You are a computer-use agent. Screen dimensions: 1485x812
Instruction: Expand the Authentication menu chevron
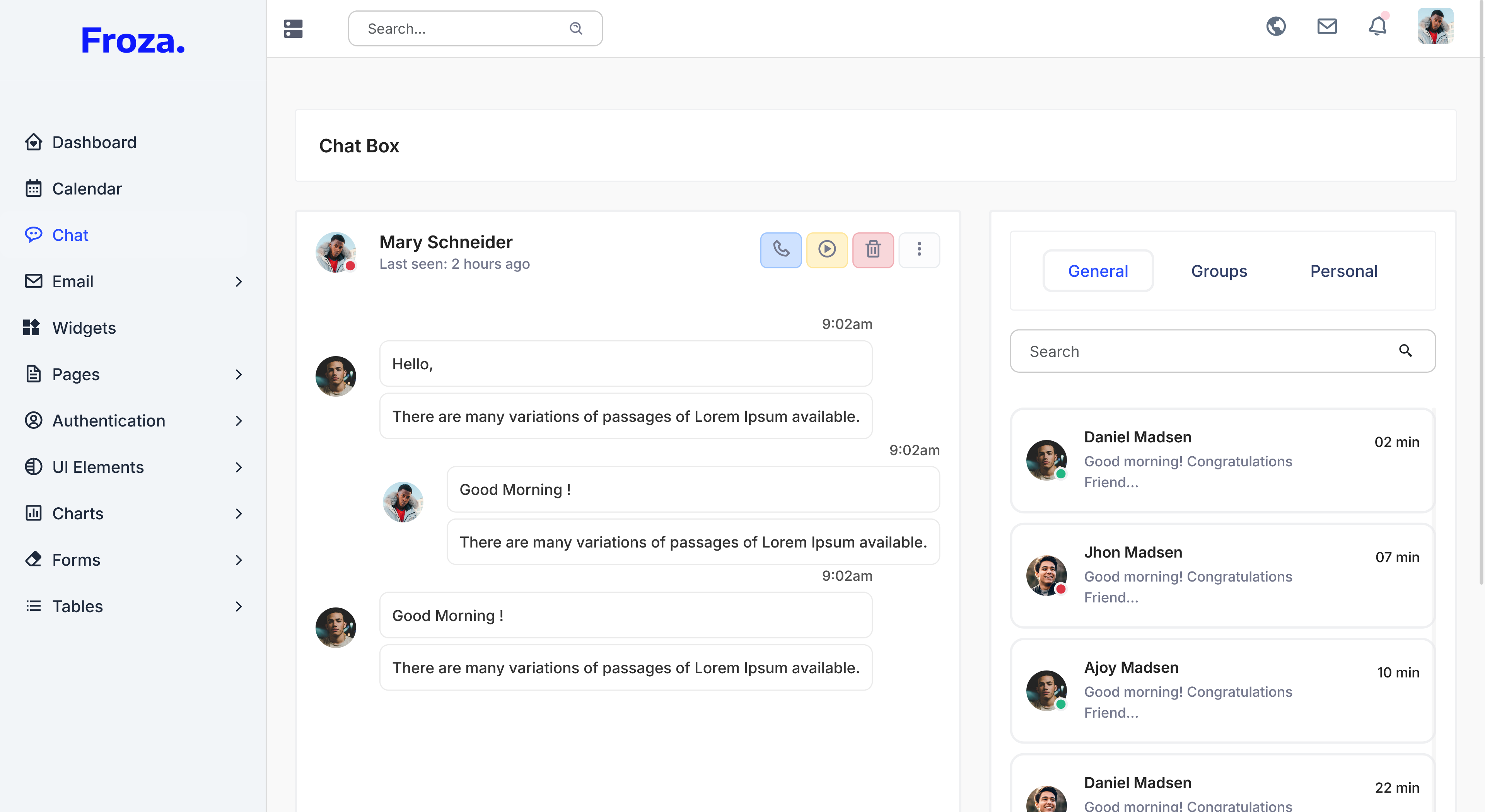click(239, 421)
